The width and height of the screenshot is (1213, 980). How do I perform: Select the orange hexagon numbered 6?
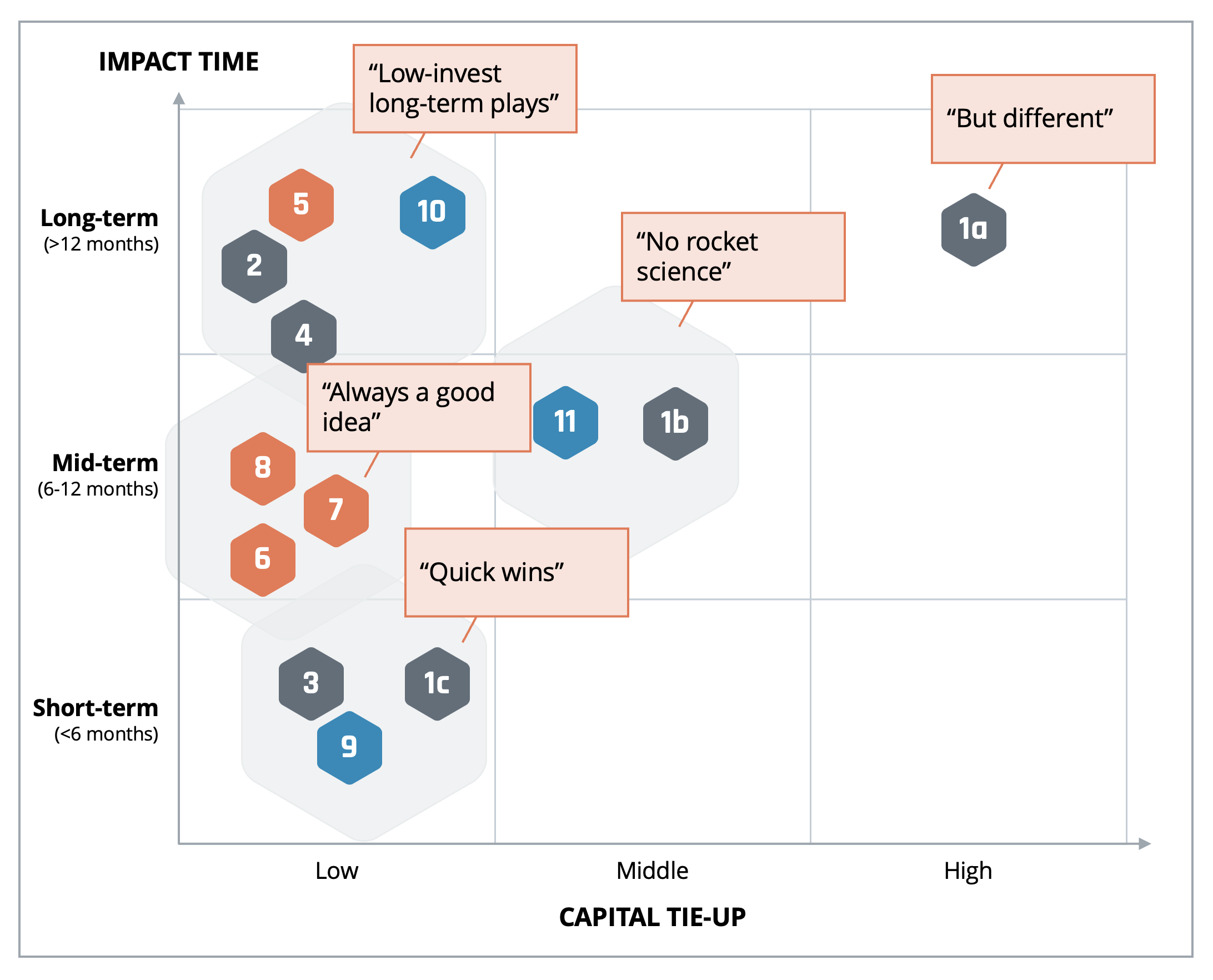click(263, 560)
